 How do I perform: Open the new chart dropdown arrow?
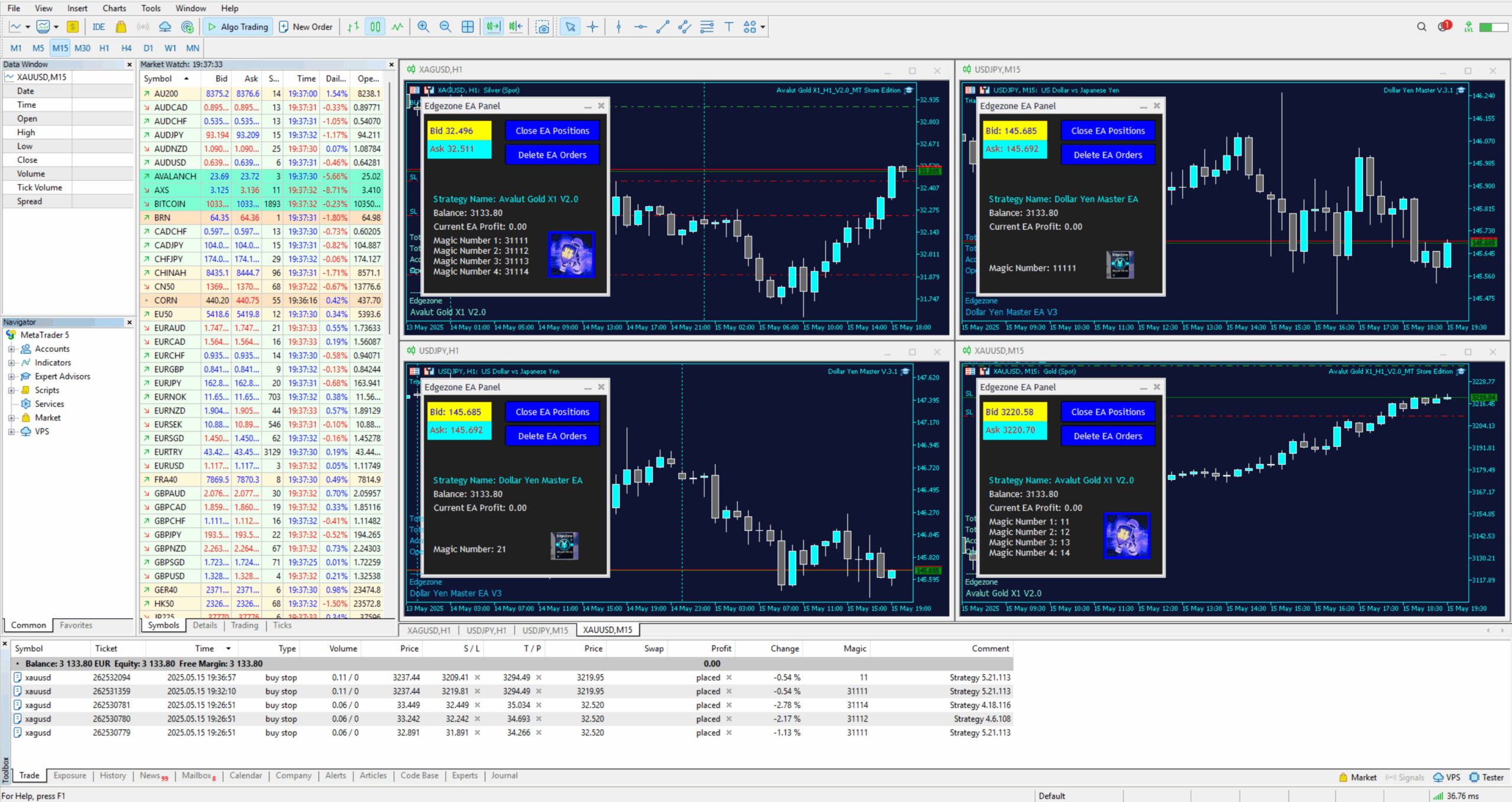click(x=28, y=27)
